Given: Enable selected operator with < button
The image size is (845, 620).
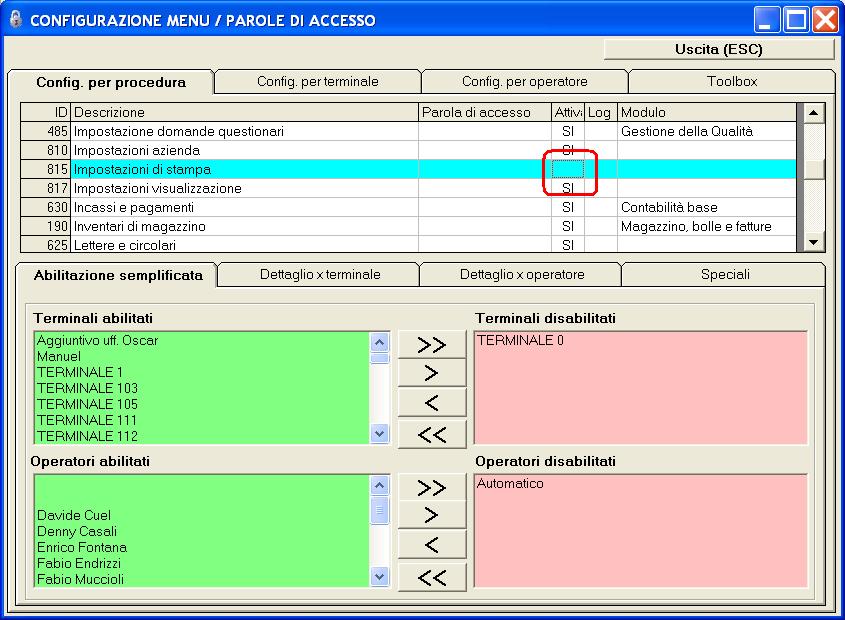Looking at the screenshot, I should 432,545.
